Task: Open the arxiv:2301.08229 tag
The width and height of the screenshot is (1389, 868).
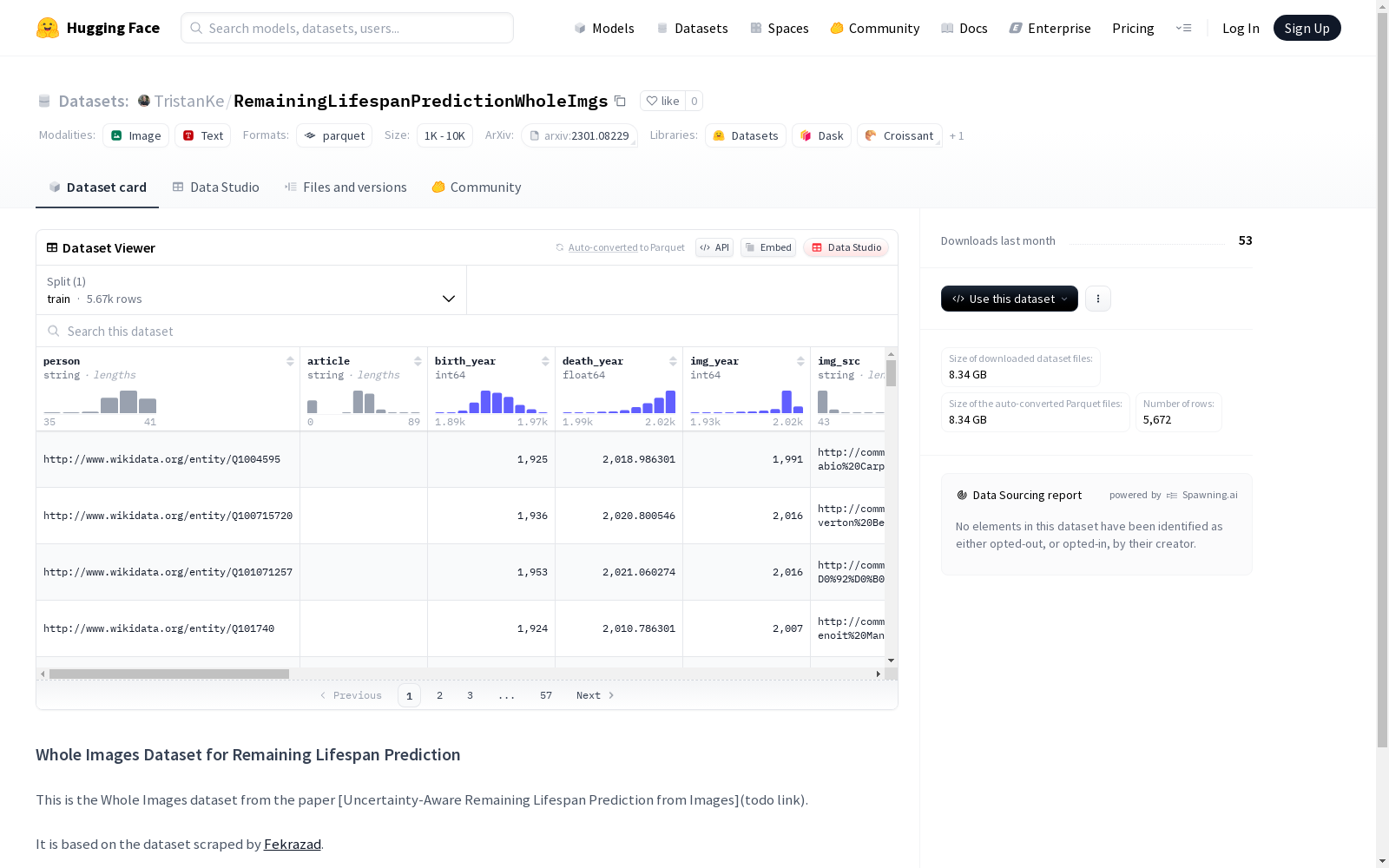Action: coord(580,135)
